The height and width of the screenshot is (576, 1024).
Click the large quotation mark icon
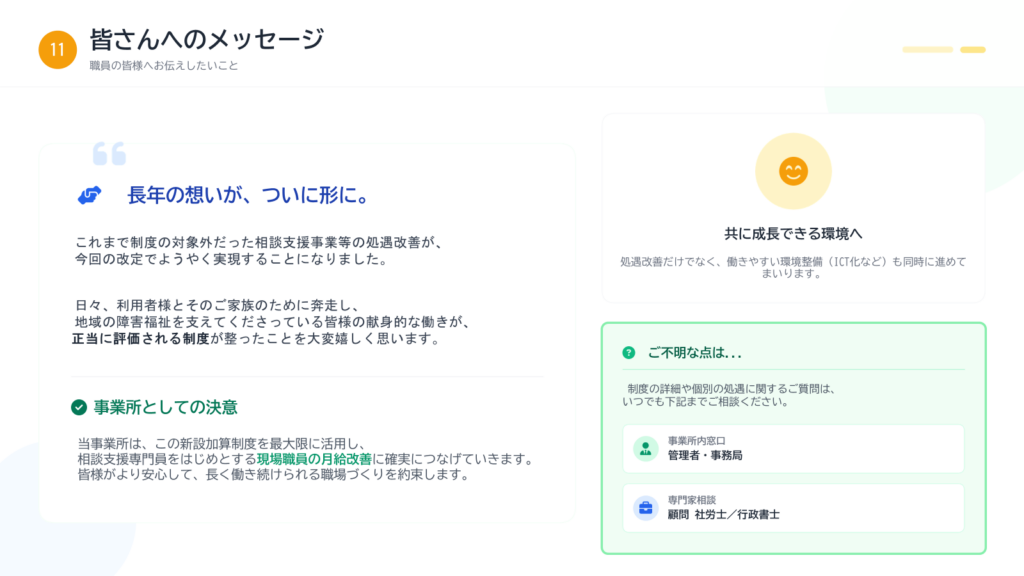click(109, 153)
